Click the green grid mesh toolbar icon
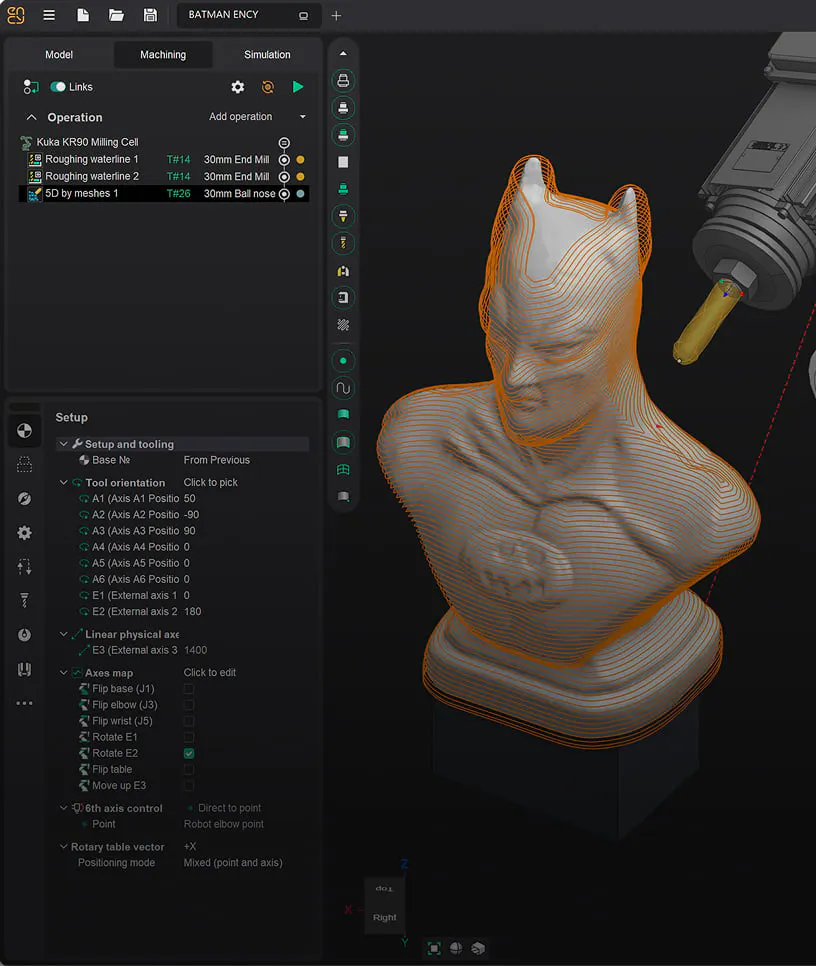The image size is (816, 966). click(x=343, y=469)
